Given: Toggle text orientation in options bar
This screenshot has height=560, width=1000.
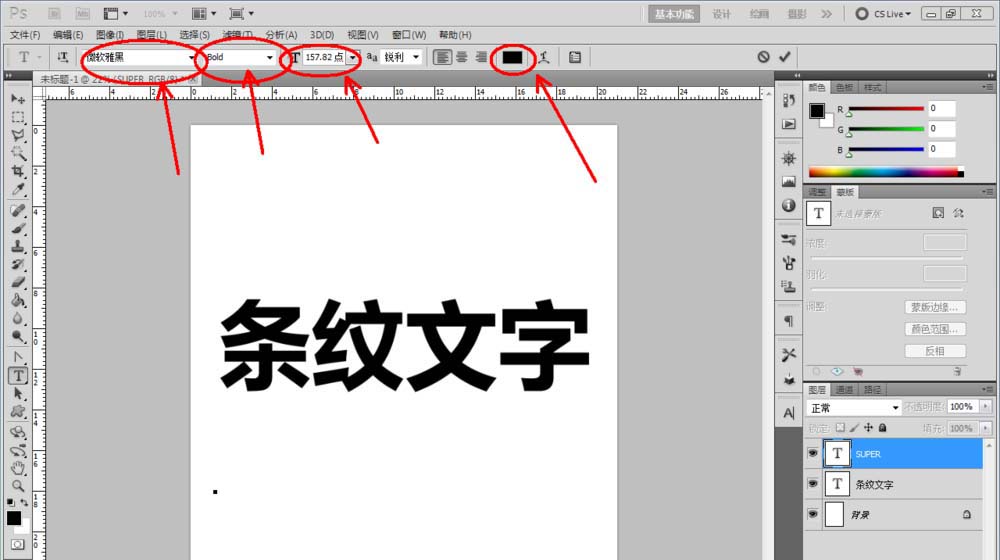Looking at the screenshot, I should click(62, 57).
